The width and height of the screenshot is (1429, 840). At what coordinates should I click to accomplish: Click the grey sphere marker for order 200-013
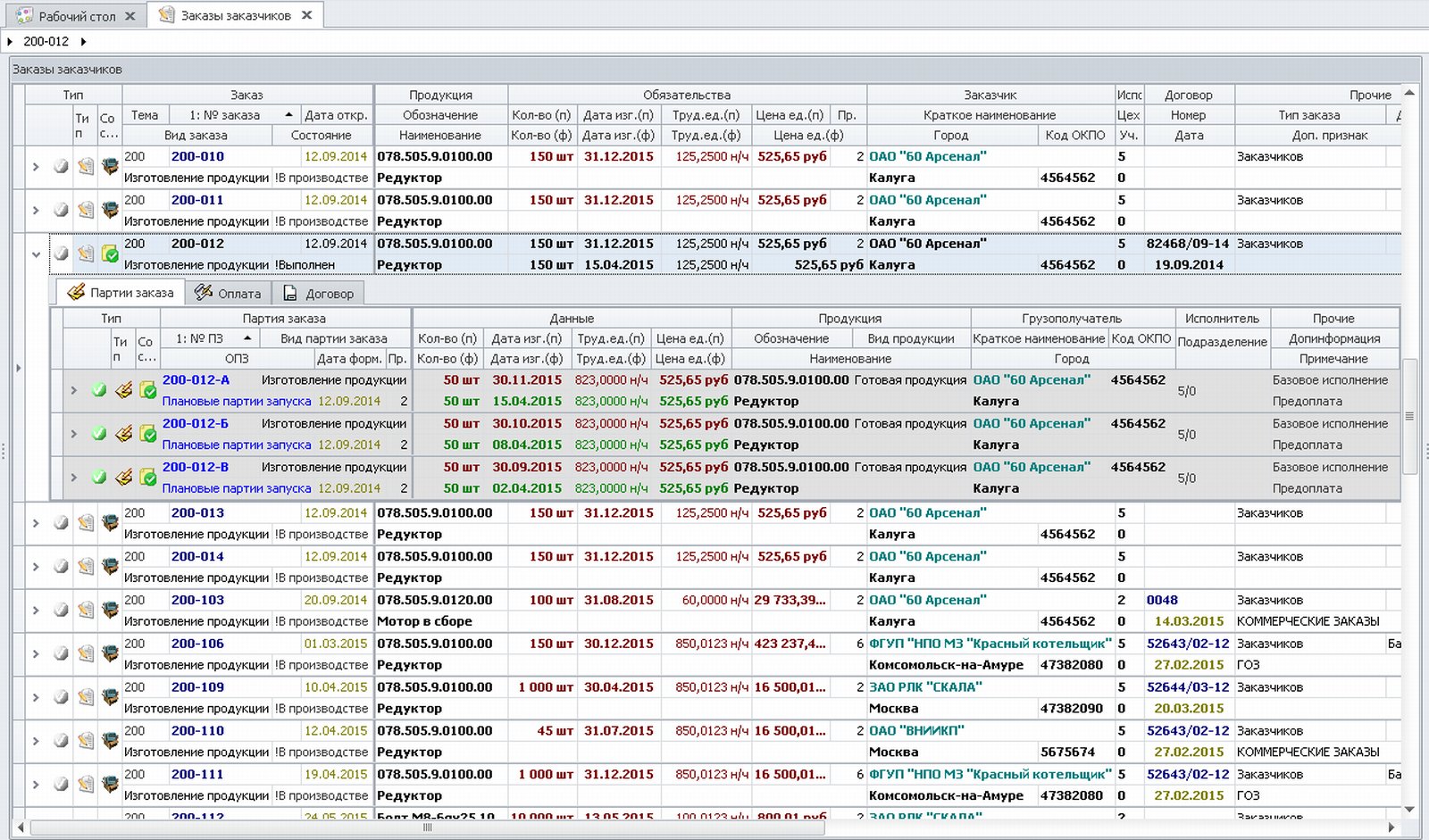61,523
